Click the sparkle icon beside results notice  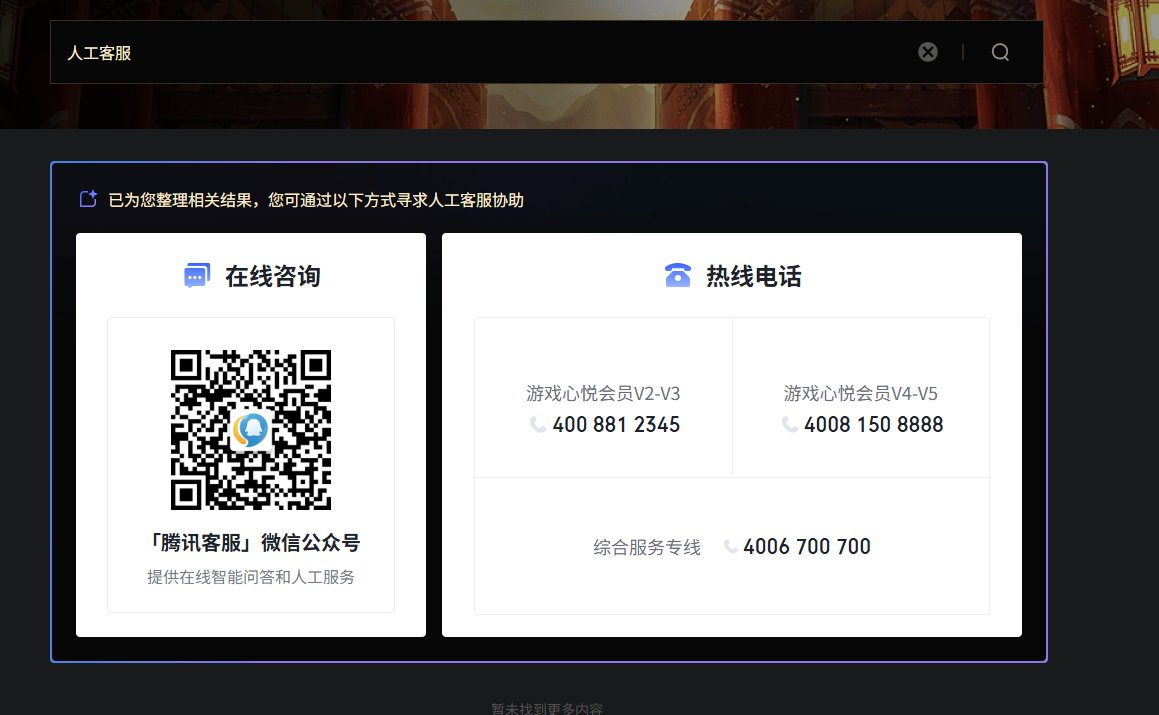point(88,199)
